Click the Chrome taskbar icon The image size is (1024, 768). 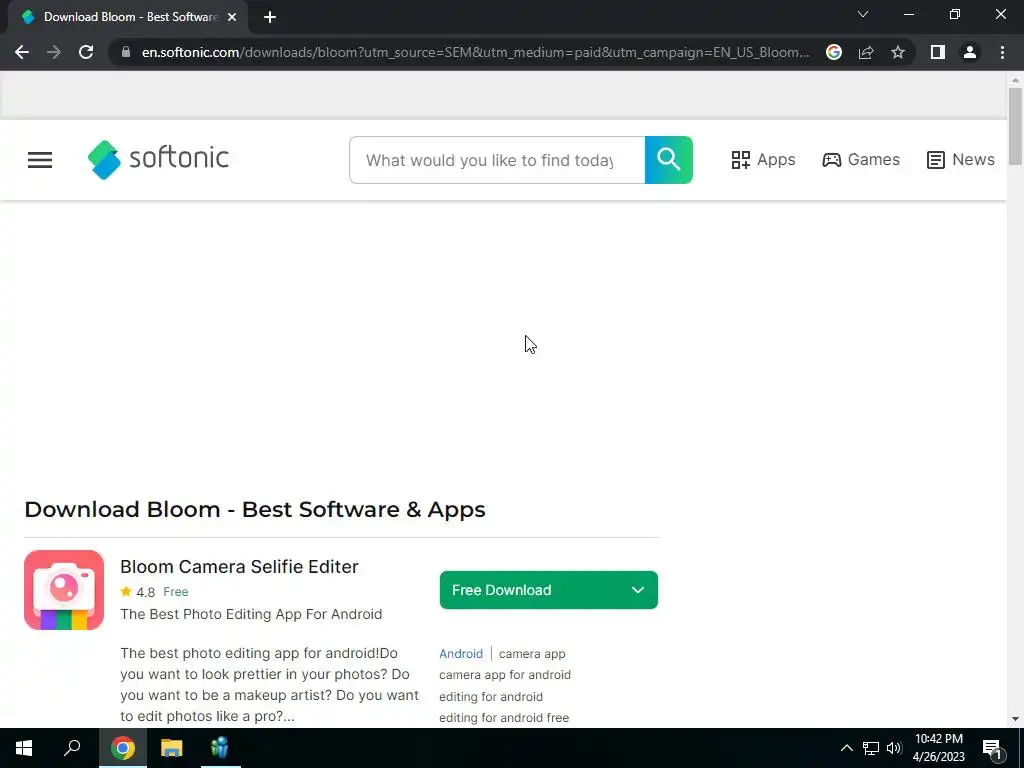pyautogui.click(x=122, y=748)
